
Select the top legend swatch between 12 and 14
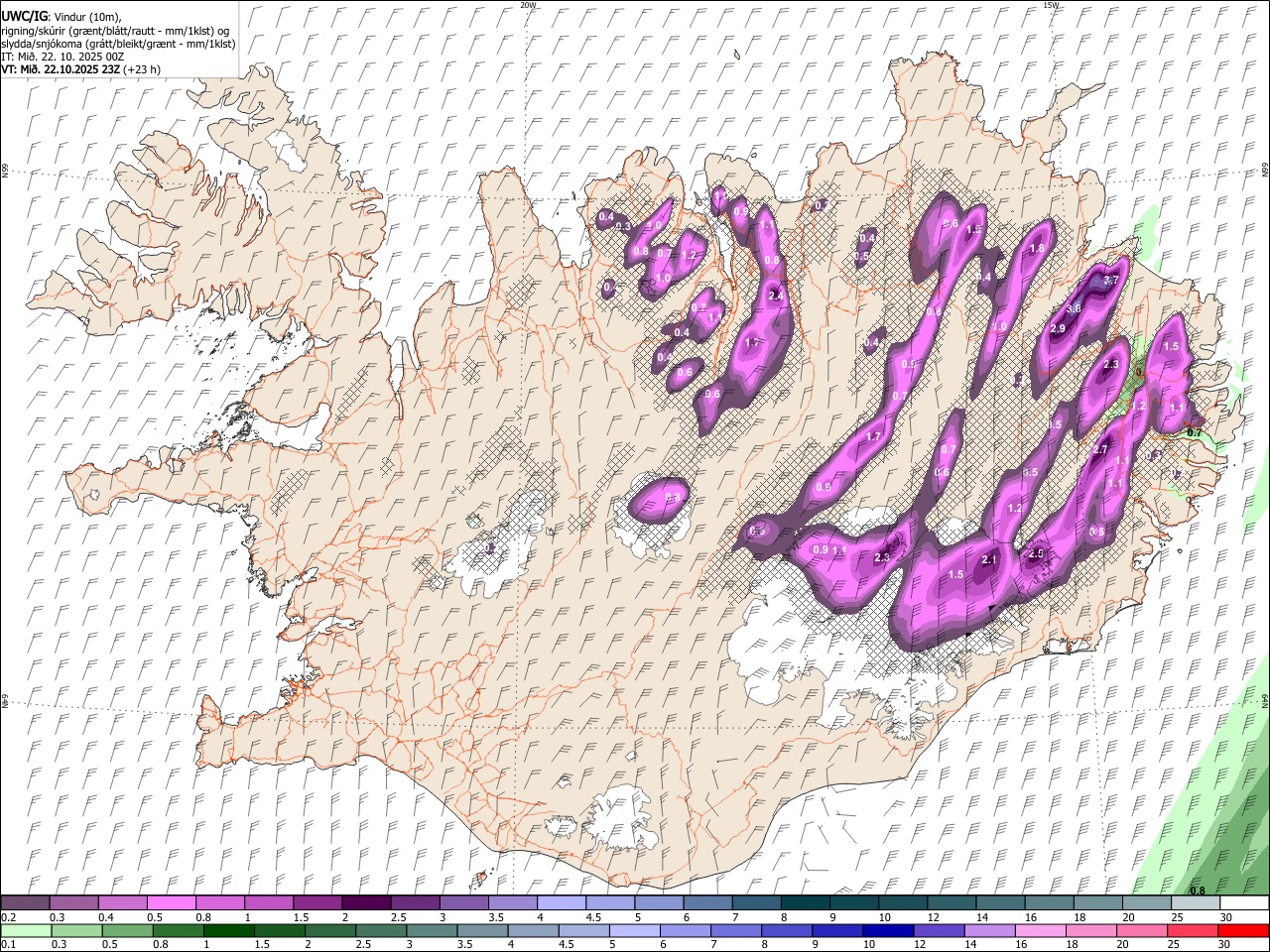click(952, 903)
